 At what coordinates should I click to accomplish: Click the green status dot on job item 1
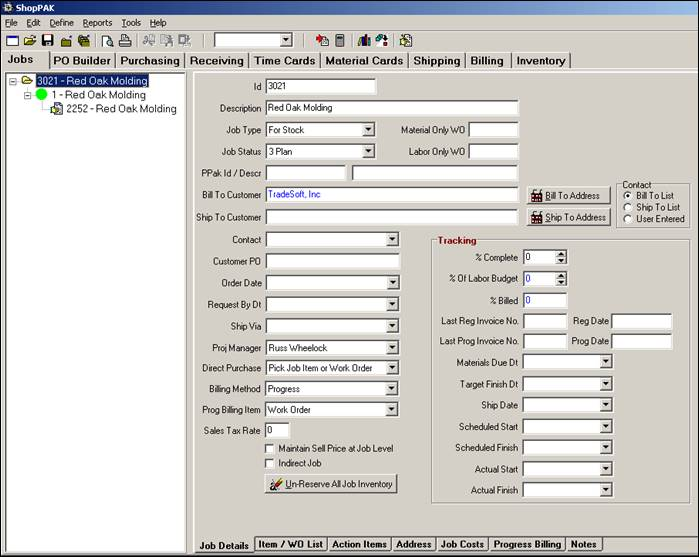coord(42,95)
